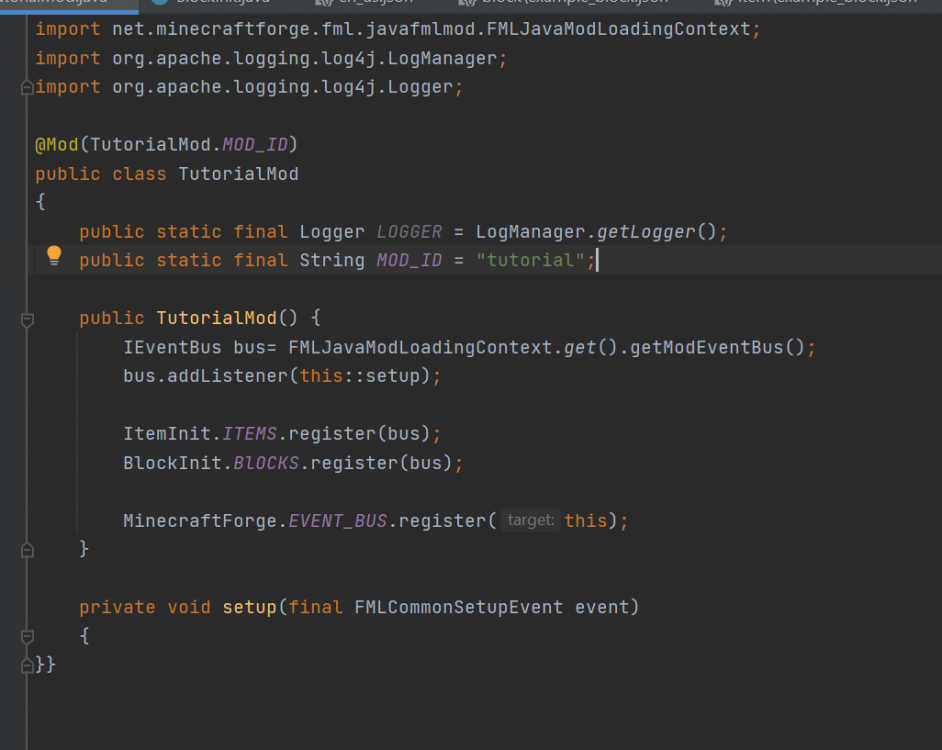Collapse the setup method fold marker
This screenshot has width=942, height=750.
[x=27, y=636]
